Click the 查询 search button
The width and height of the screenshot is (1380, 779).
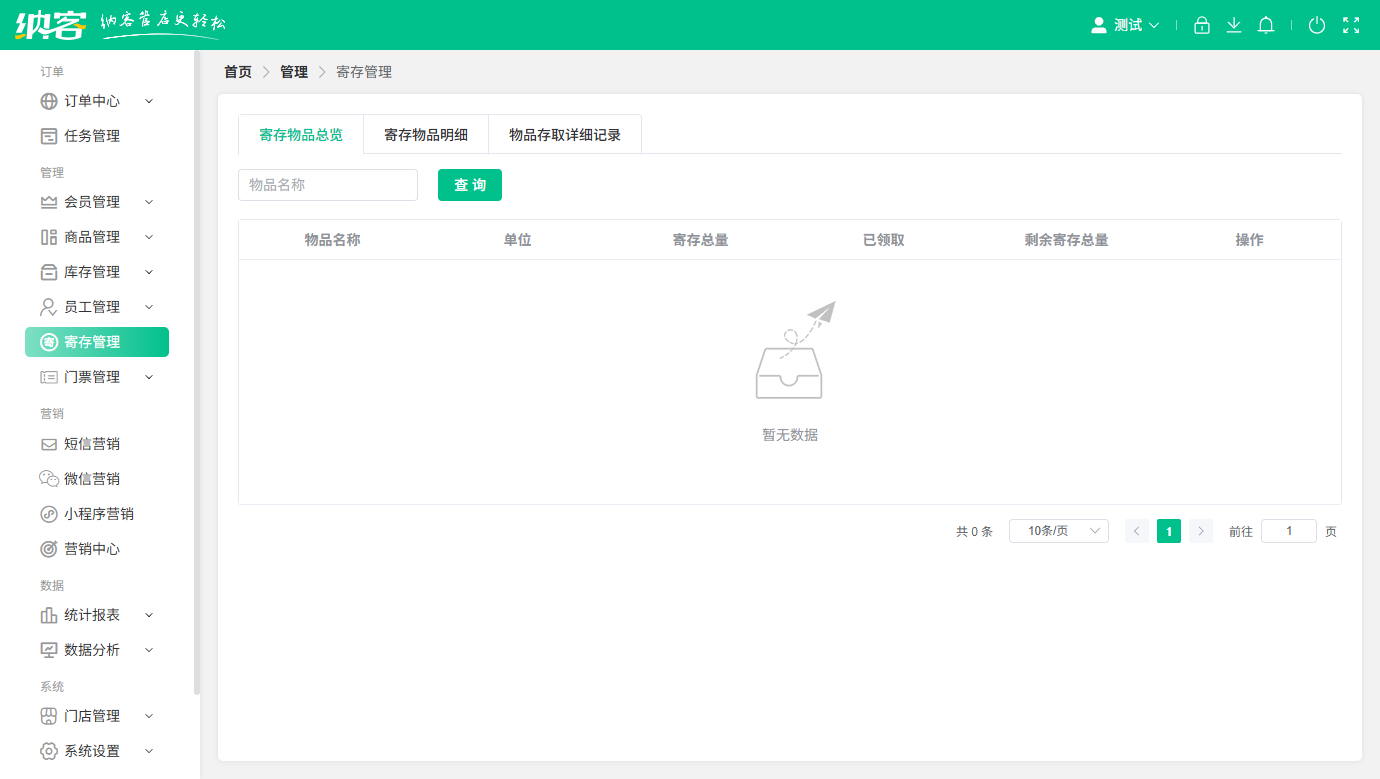pos(470,185)
